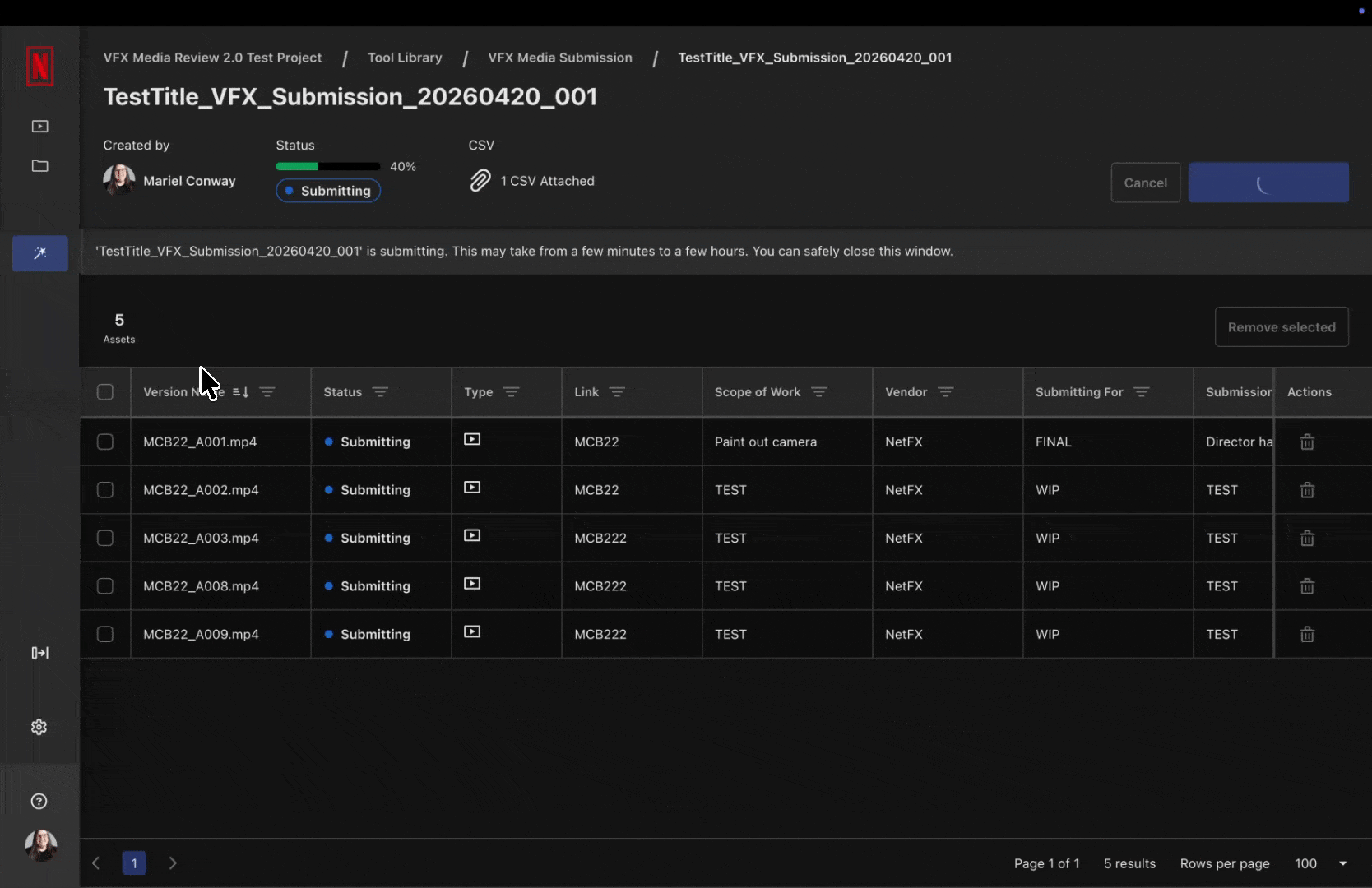1372x888 pixels.
Task: Sort by Version Name using sort arrow icon
Action: (x=240, y=392)
